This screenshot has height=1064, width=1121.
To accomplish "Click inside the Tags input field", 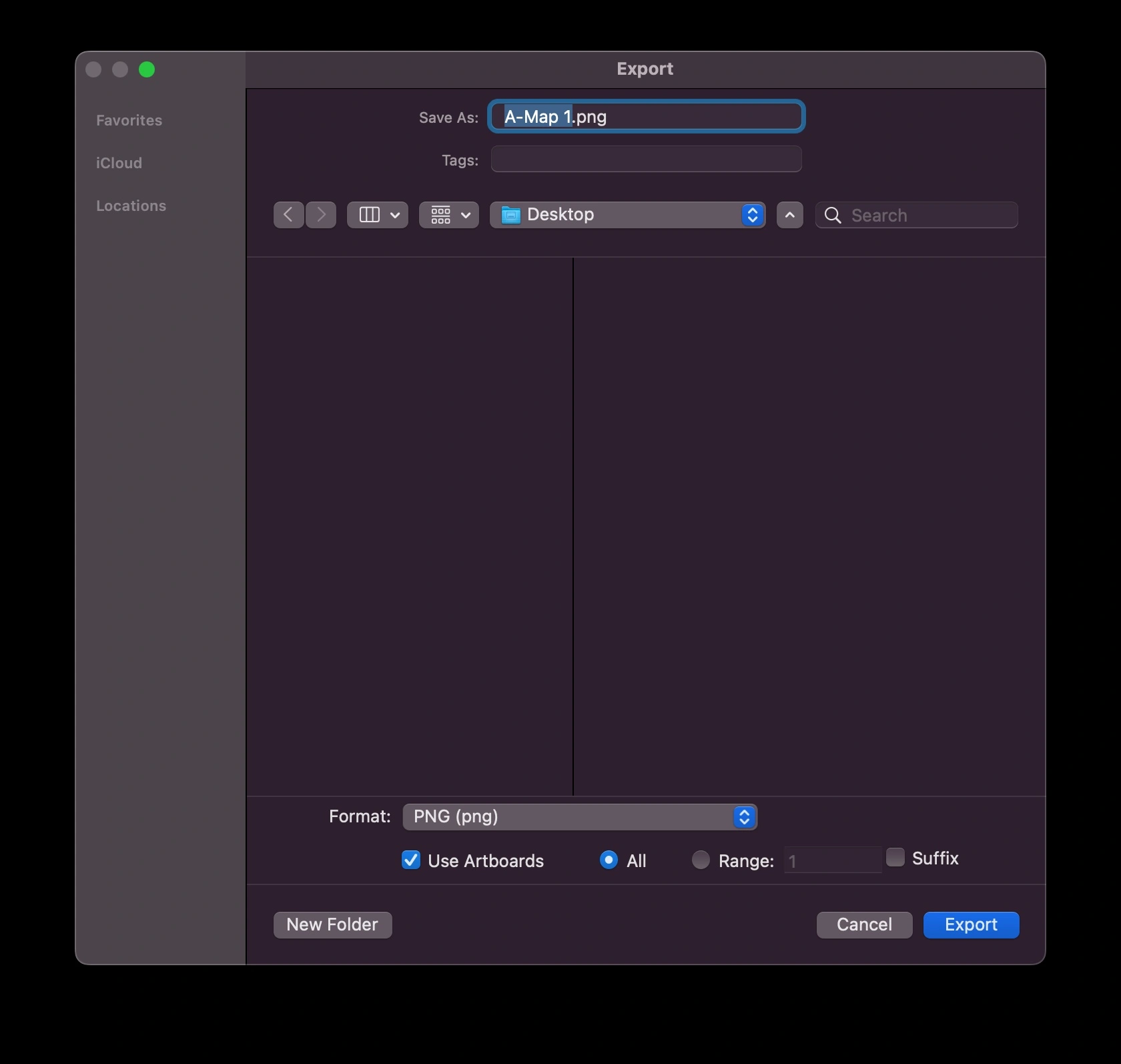I will click(x=645, y=160).
